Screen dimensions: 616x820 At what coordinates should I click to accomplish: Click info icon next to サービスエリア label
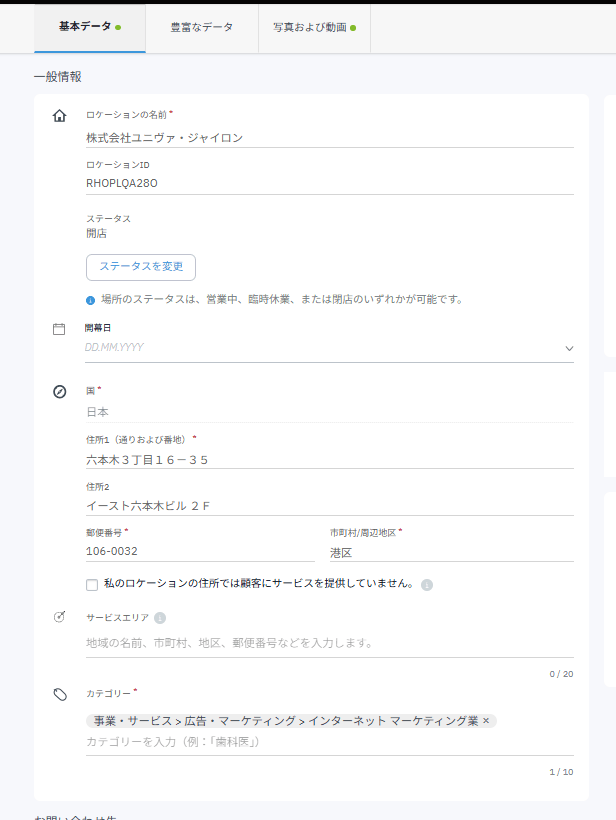coord(160,618)
